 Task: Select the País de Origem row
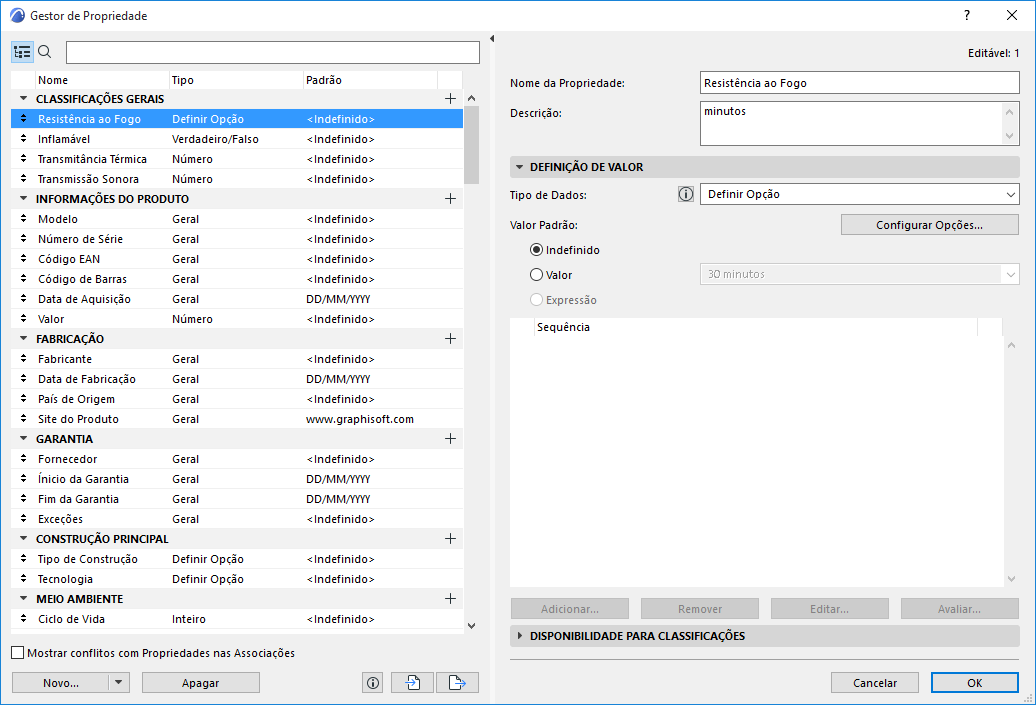[x=237, y=399]
